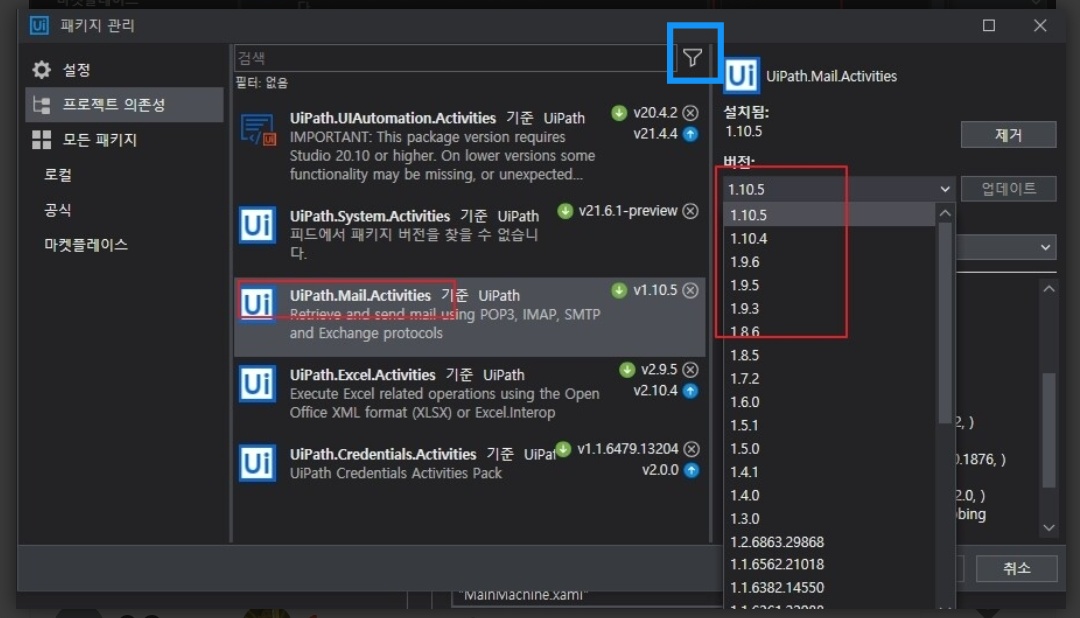Click UIAutomation installed green check icon

pyautogui.click(x=619, y=112)
